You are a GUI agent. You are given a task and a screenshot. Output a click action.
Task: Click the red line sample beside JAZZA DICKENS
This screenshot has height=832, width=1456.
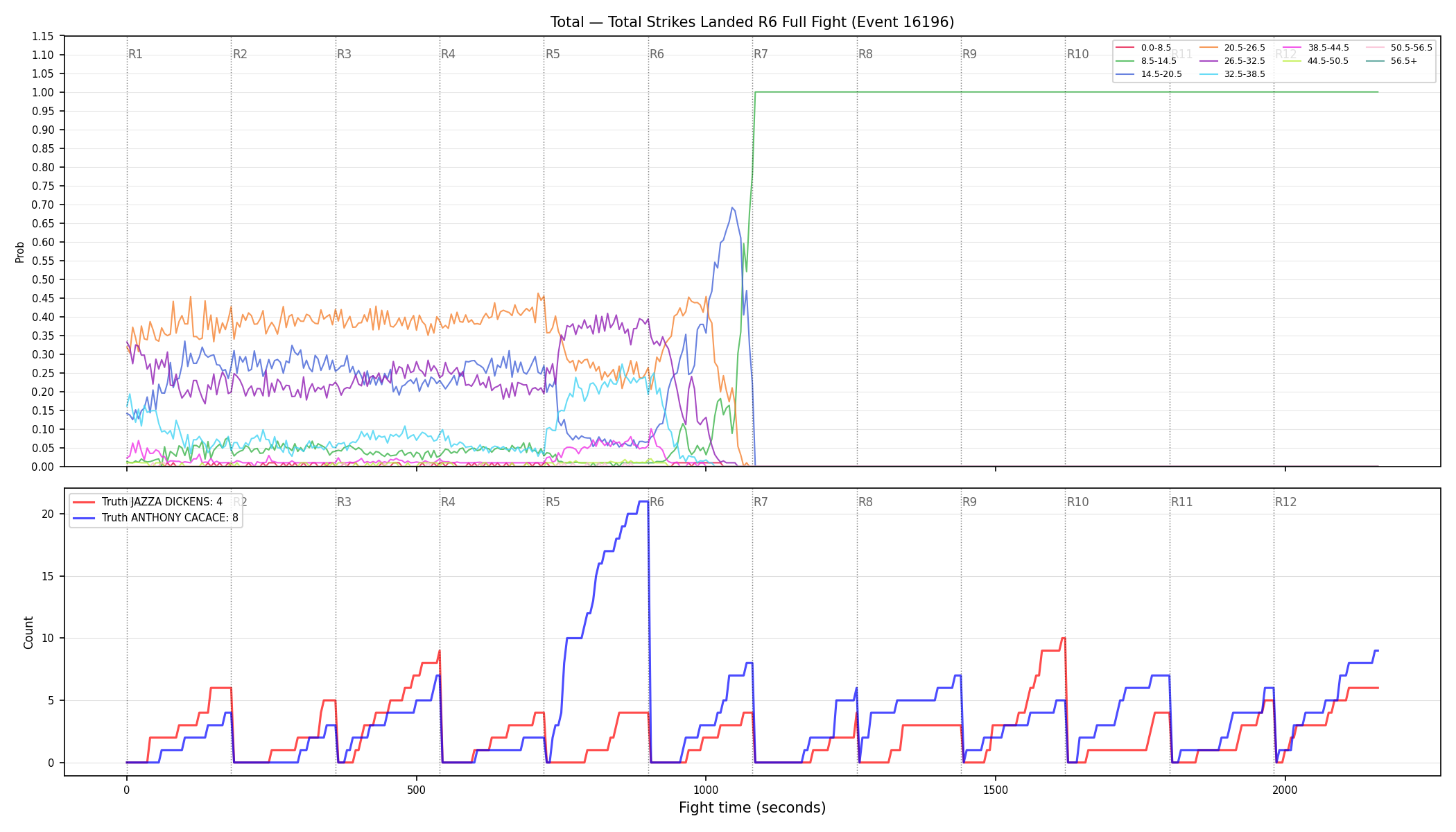(84, 502)
